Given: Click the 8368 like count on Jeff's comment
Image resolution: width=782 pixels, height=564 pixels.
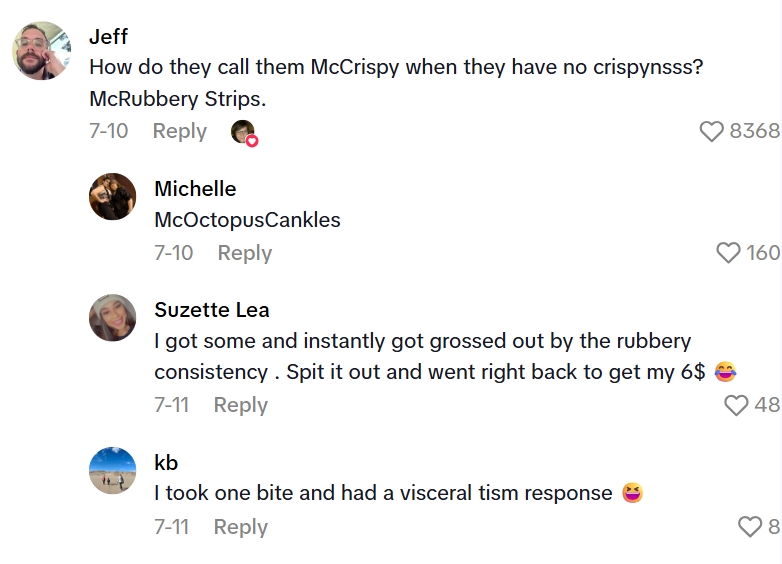Looking at the screenshot, I should tap(754, 131).
